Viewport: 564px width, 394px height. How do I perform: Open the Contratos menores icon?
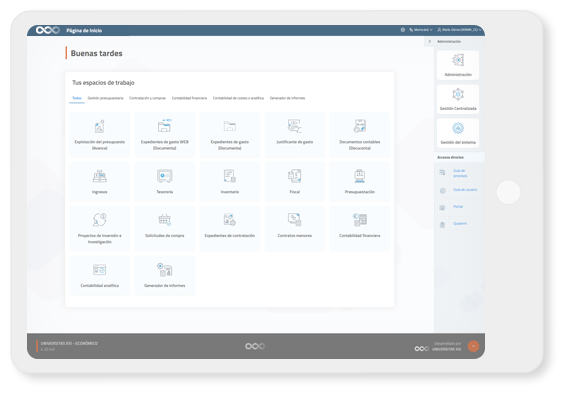tap(295, 219)
